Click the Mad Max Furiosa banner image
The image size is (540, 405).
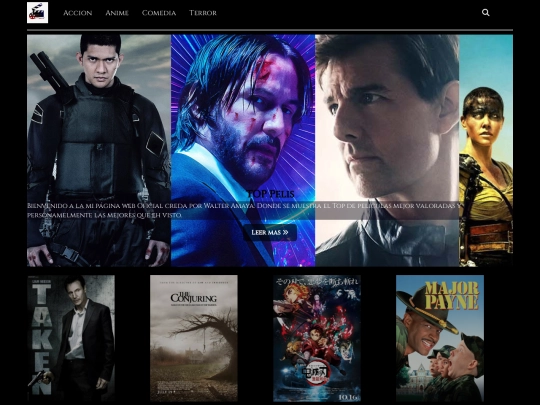click(x=486, y=150)
